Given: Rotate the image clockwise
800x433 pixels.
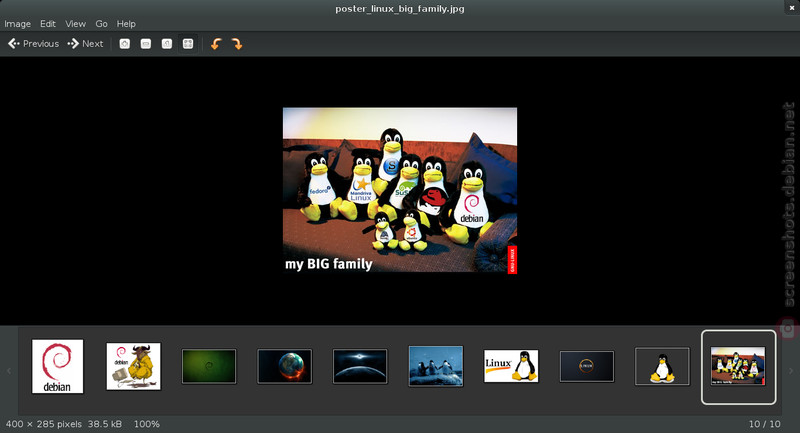Looking at the screenshot, I should [237, 44].
